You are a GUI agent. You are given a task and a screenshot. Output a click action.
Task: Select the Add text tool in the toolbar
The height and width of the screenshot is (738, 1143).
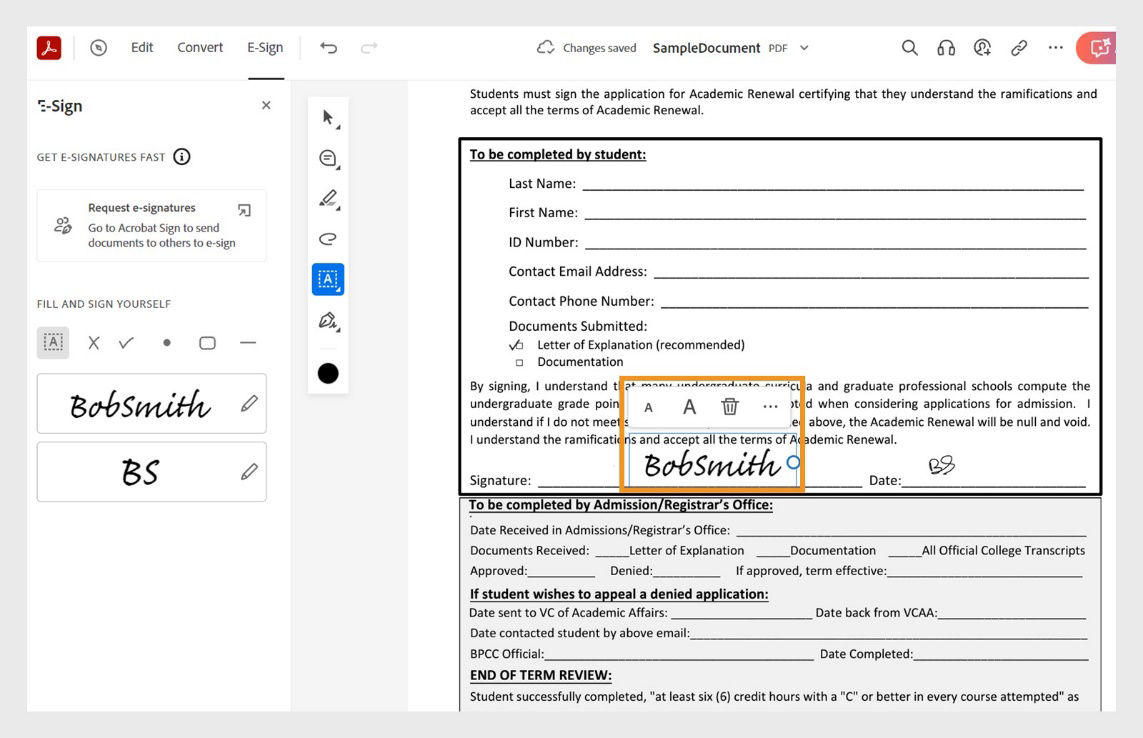pos(327,279)
